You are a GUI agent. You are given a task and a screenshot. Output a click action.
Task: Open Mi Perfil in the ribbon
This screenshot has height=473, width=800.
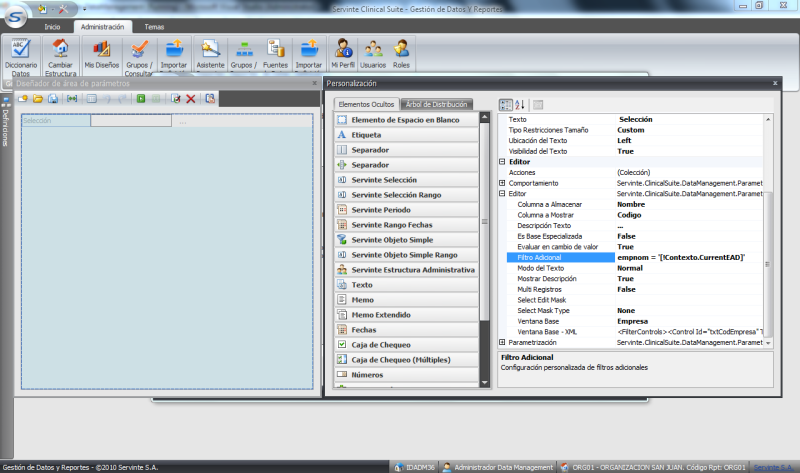(343, 55)
